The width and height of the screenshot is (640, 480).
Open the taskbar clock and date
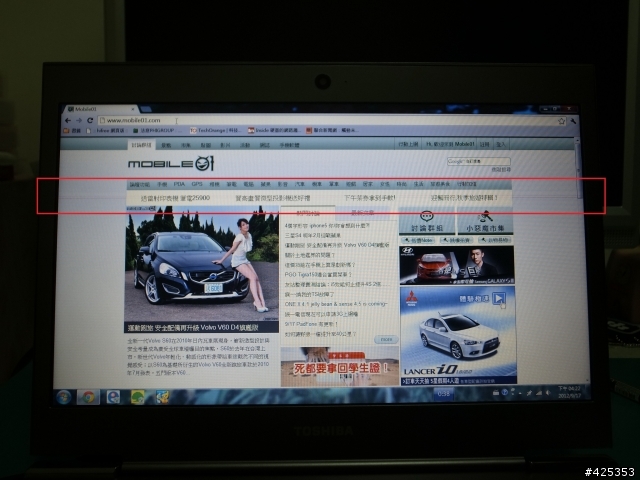(x=569, y=392)
